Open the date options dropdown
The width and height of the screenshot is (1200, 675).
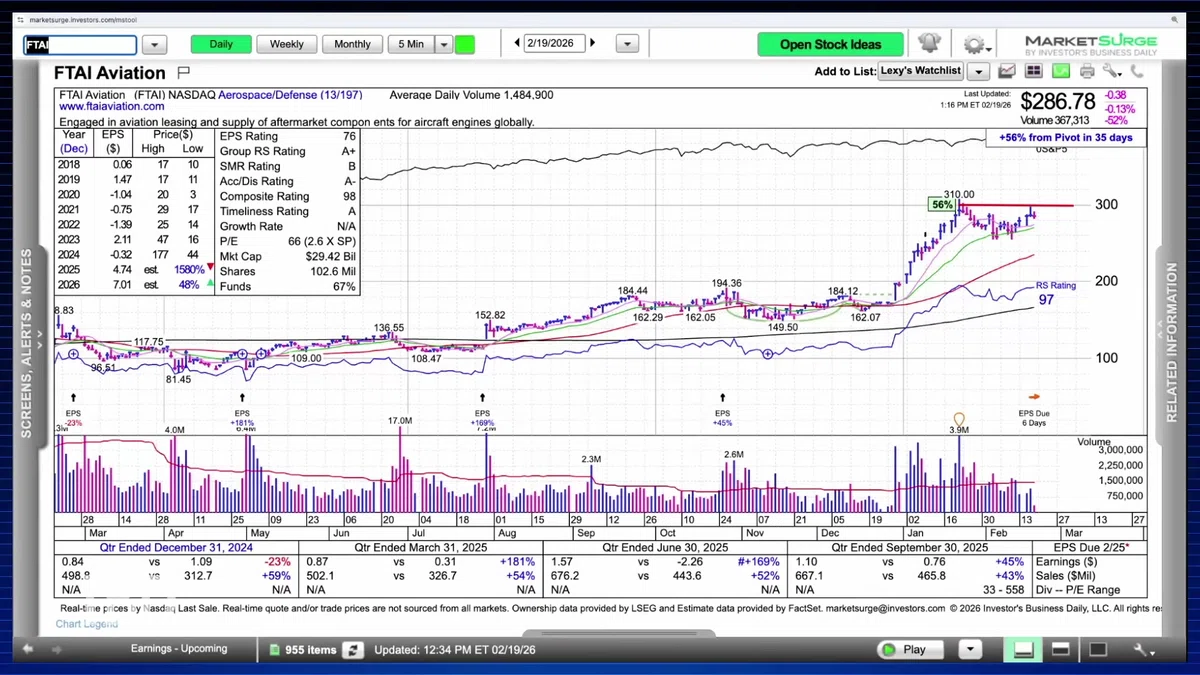627,45
